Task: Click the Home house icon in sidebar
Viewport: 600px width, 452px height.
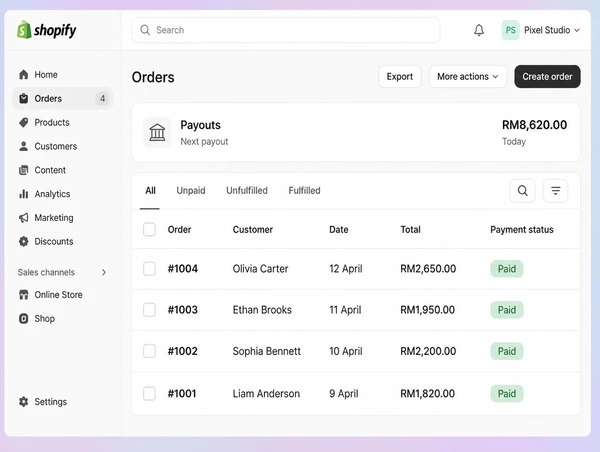Action: coord(24,74)
